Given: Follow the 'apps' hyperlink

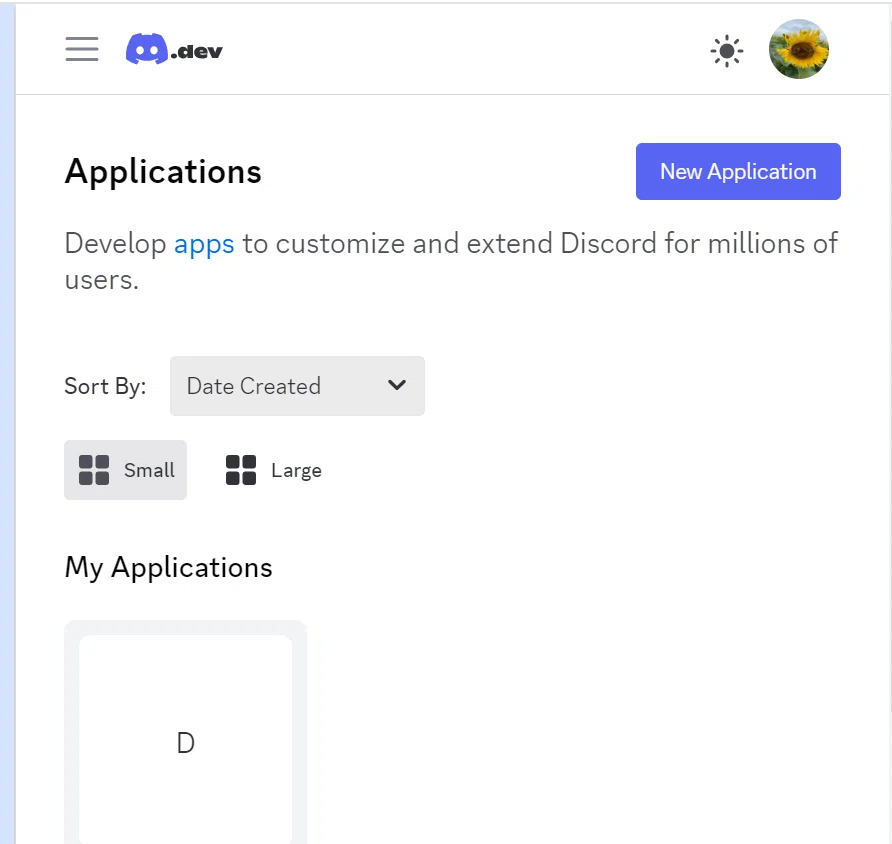Looking at the screenshot, I should click(x=204, y=244).
